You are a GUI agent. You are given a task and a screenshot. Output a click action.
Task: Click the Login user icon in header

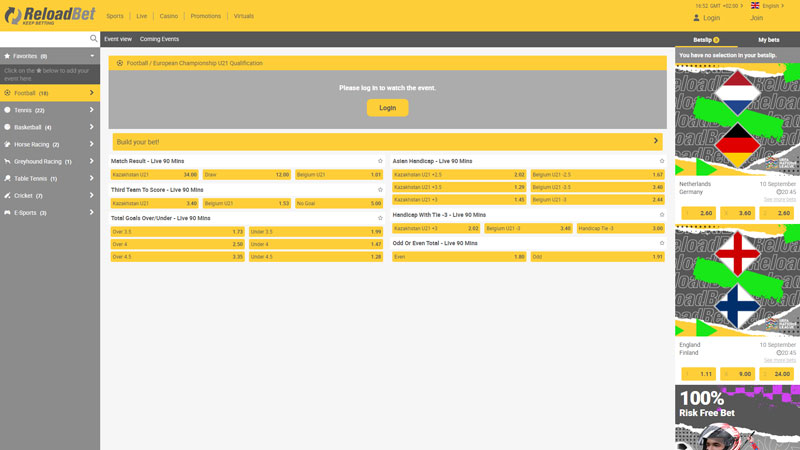coord(697,18)
